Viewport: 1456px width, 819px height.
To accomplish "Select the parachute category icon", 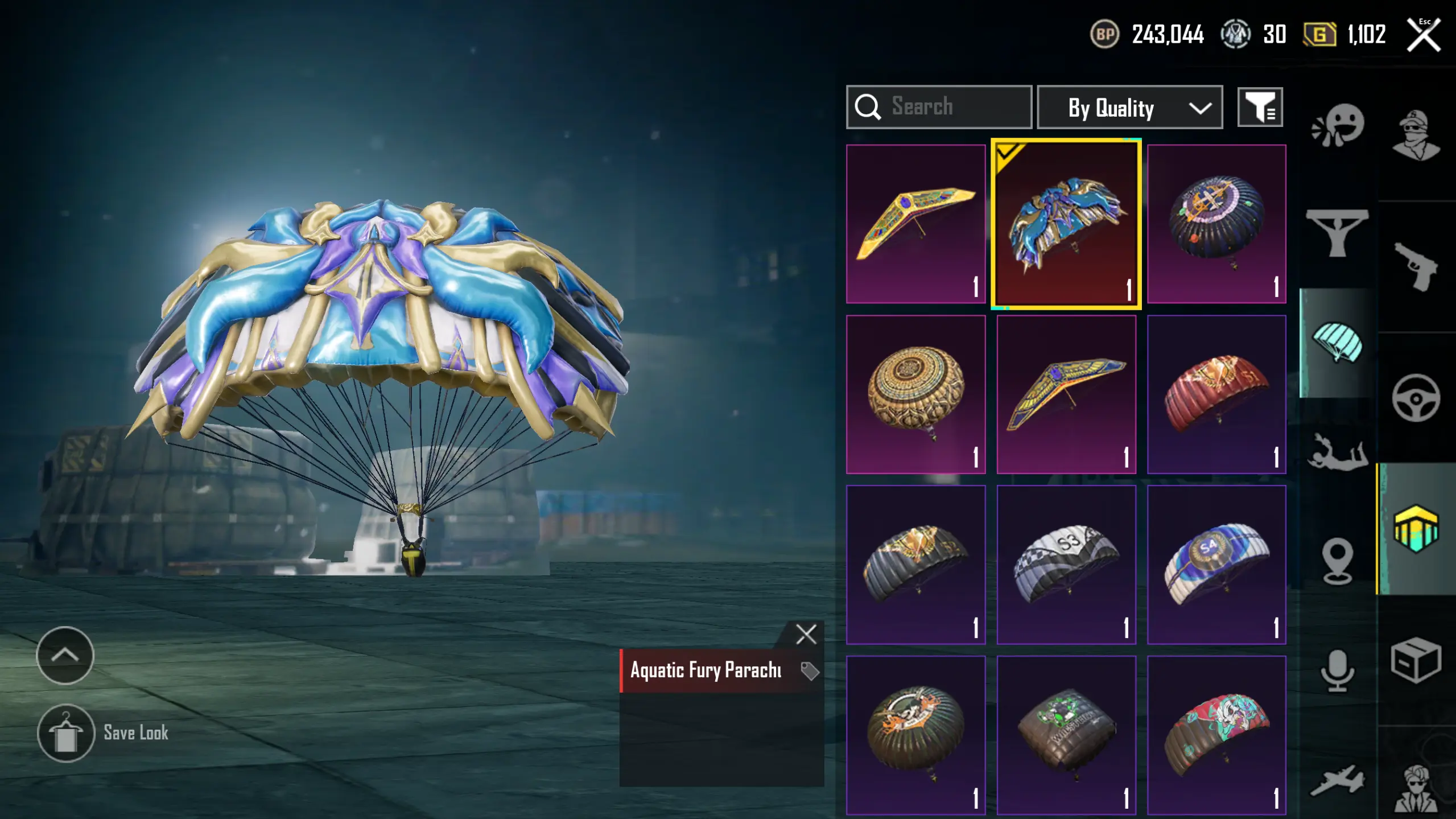I will pos(1338,342).
